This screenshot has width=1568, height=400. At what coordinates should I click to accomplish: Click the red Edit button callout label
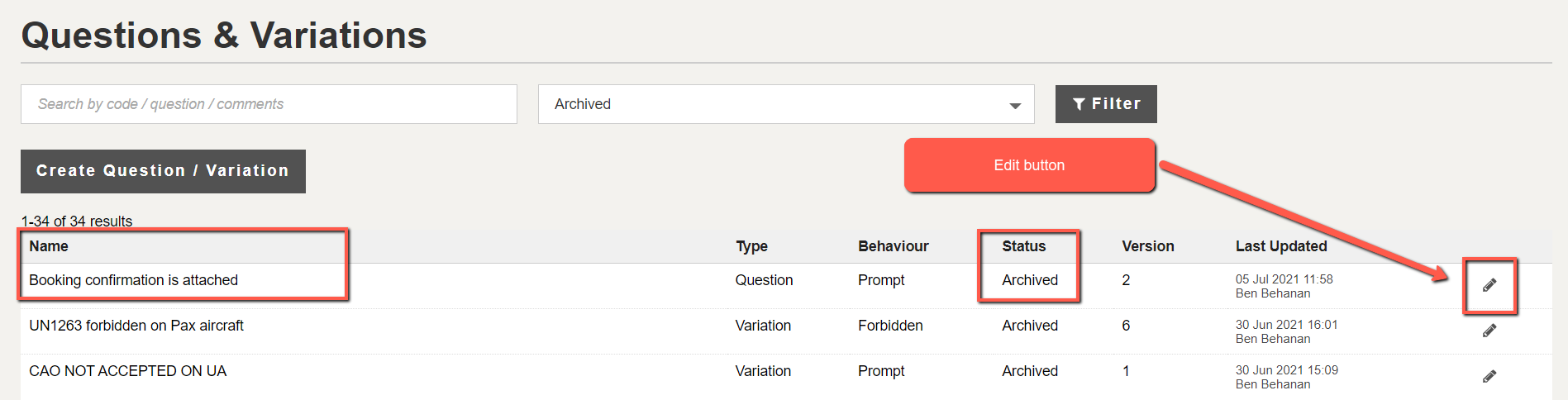click(x=1029, y=165)
